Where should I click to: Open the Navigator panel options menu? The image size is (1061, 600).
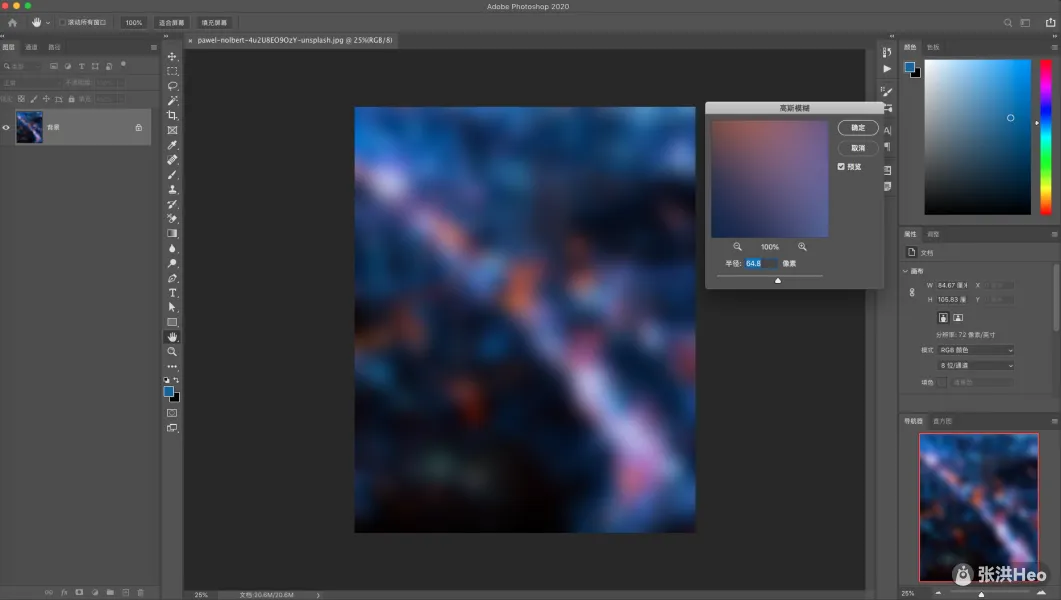[1054, 421]
